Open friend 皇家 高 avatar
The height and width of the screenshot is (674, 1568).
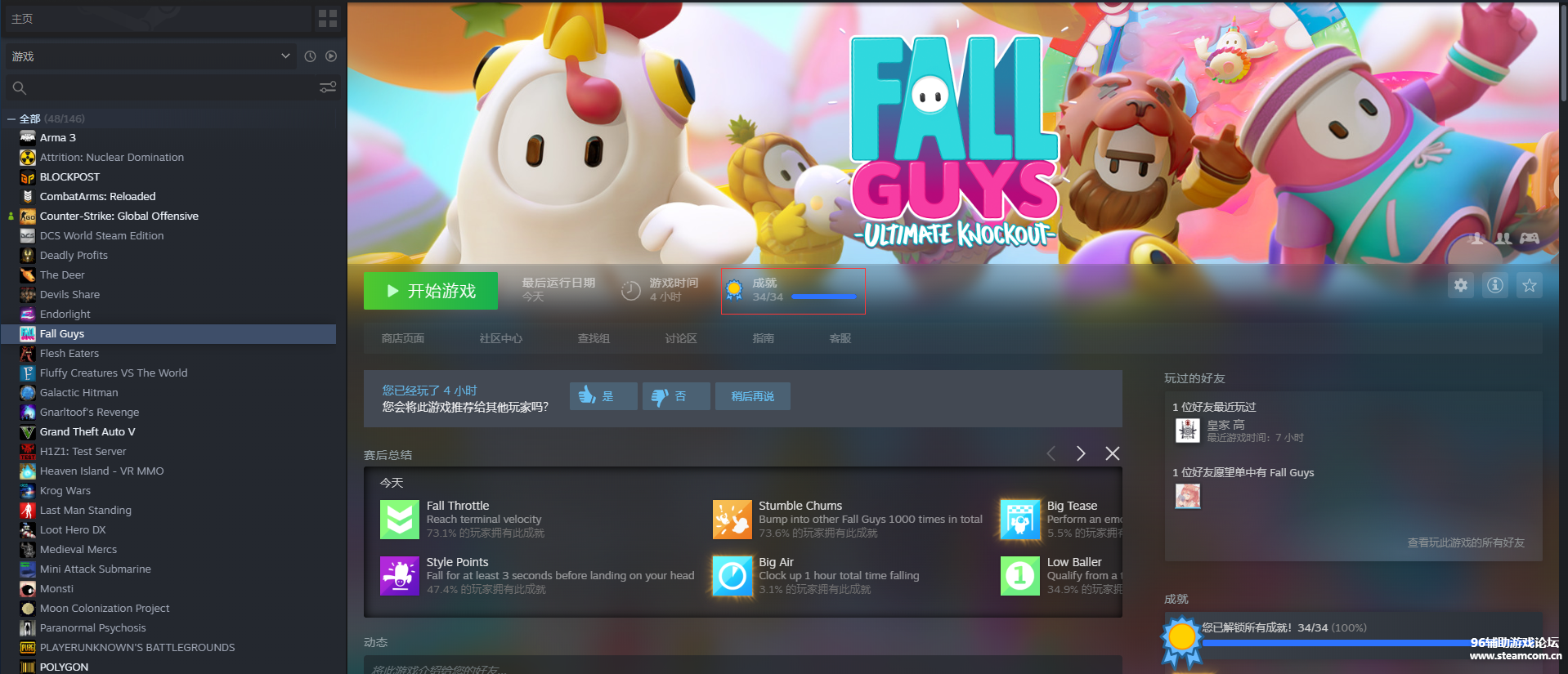[x=1188, y=430]
